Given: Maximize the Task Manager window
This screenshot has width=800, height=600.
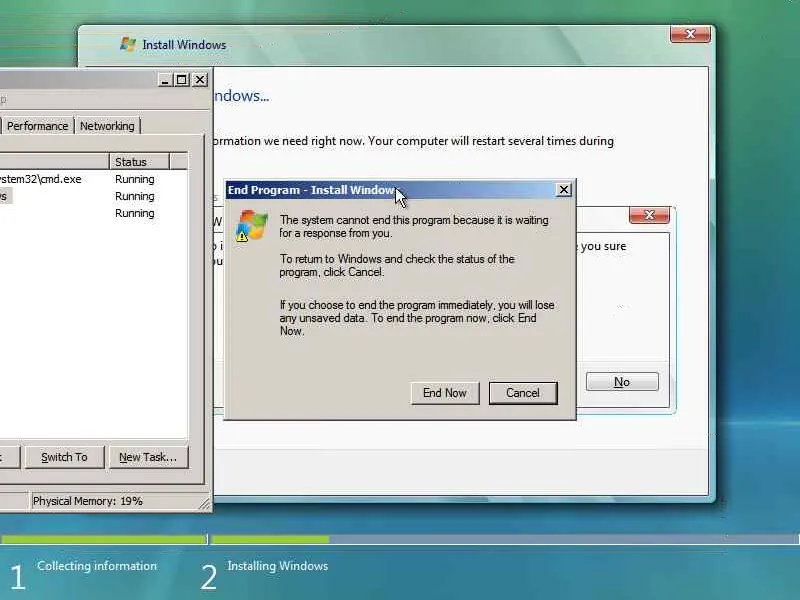Looking at the screenshot, I should coord(182,80).
